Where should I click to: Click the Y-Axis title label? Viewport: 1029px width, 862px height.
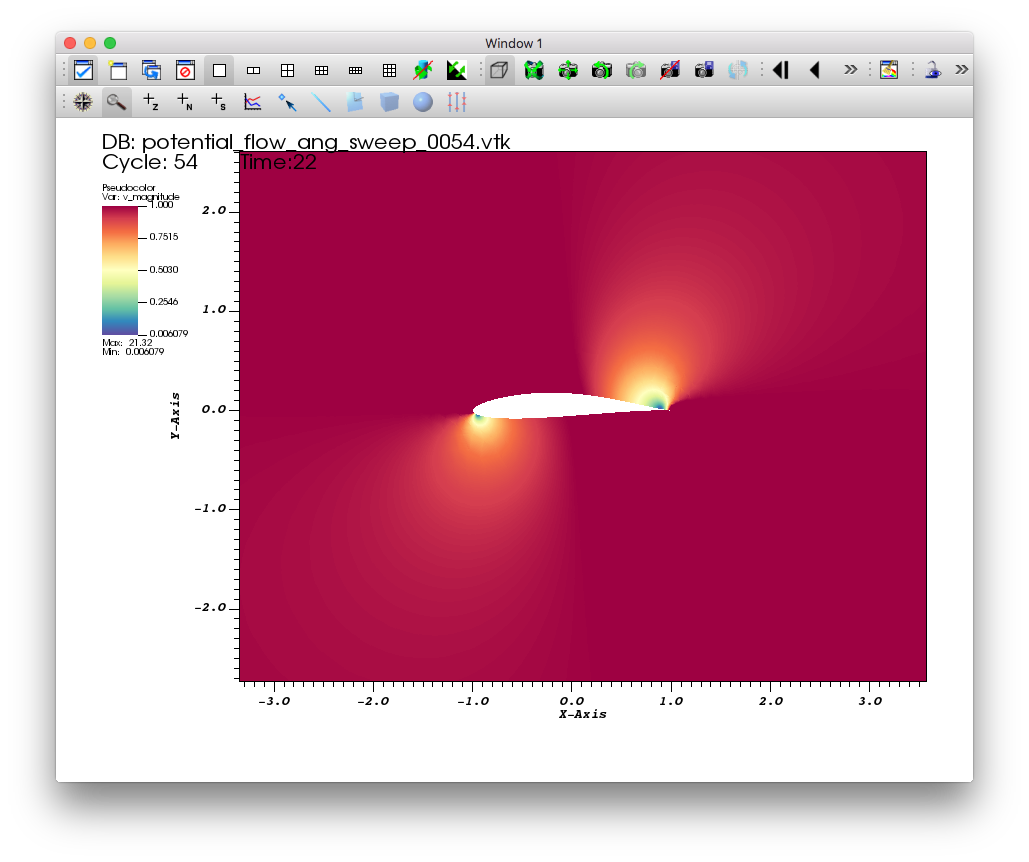(x=175, y=416)
